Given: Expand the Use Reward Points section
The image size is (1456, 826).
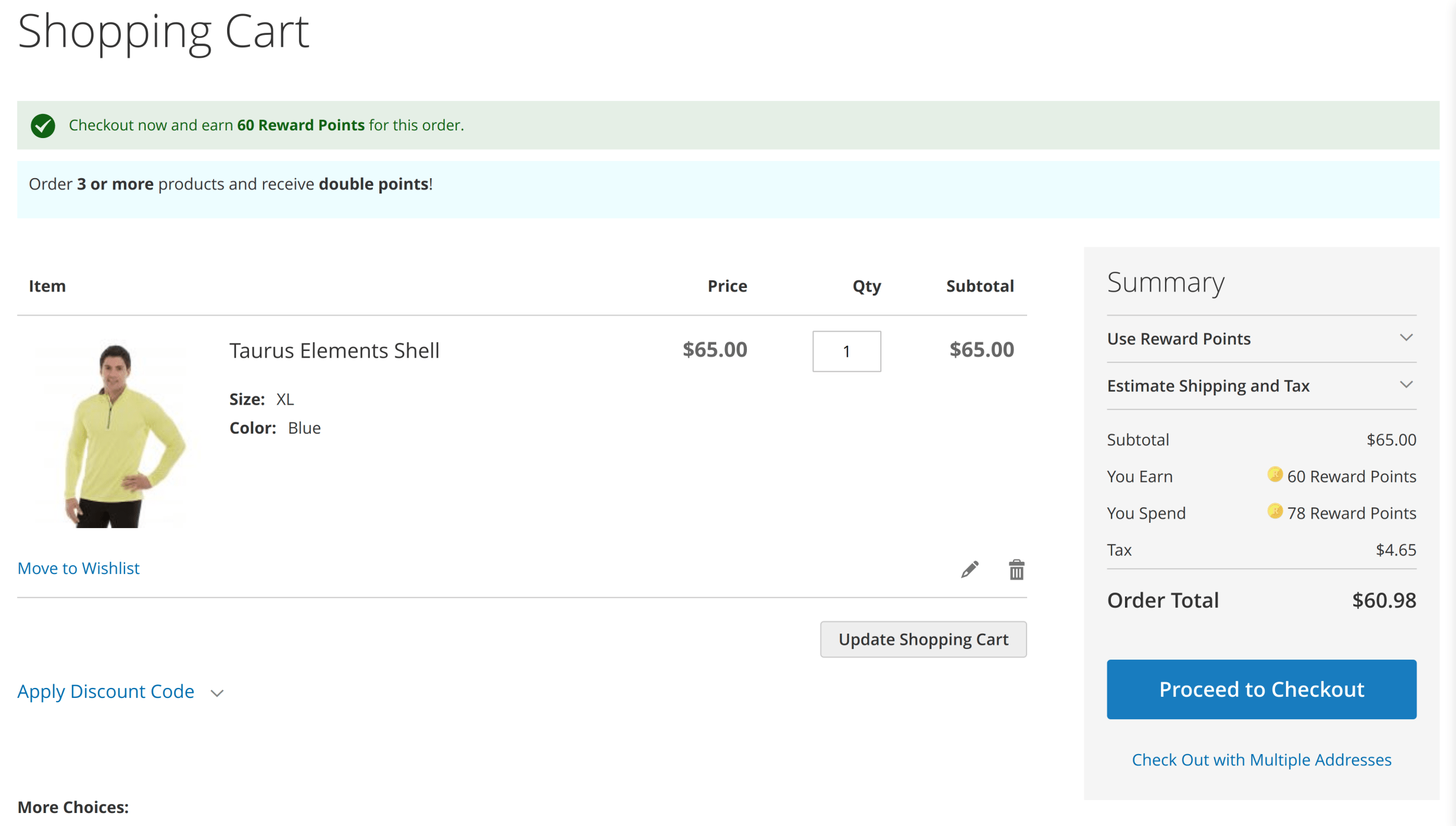Looking at the screenshot, I should coord(1261,339).
